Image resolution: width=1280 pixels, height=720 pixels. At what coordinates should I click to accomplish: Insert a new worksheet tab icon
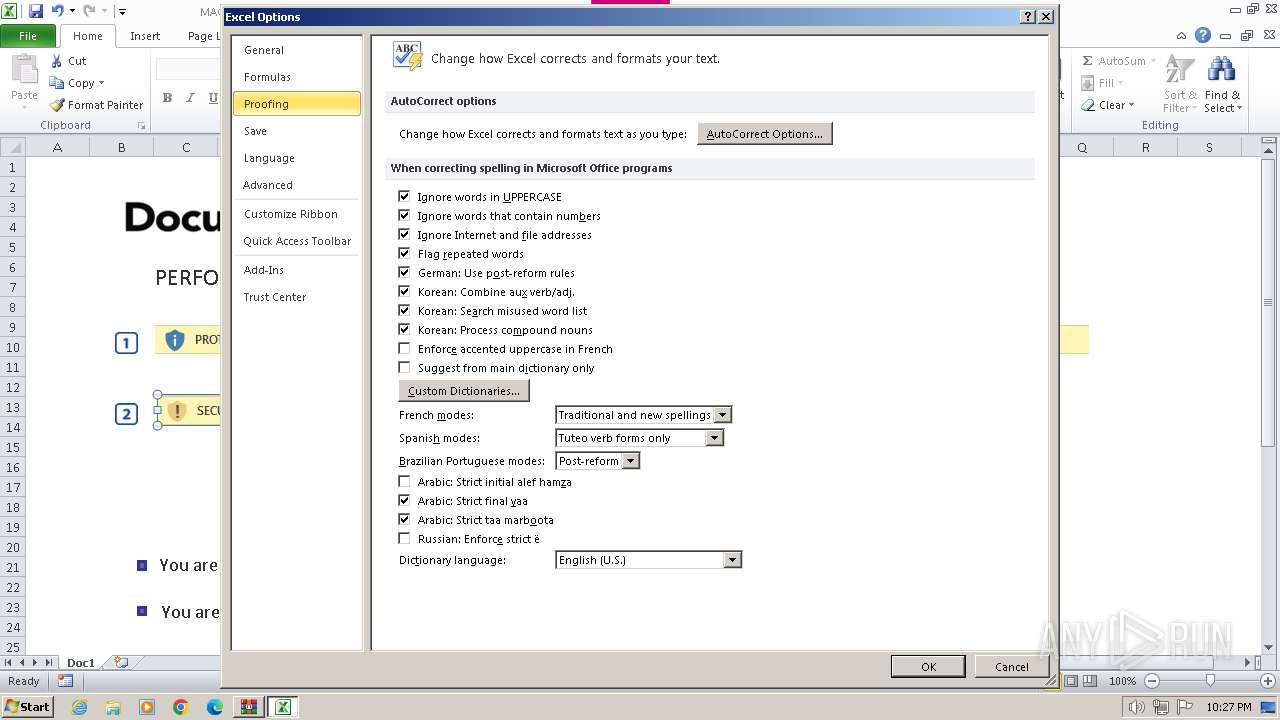(121, 662)
